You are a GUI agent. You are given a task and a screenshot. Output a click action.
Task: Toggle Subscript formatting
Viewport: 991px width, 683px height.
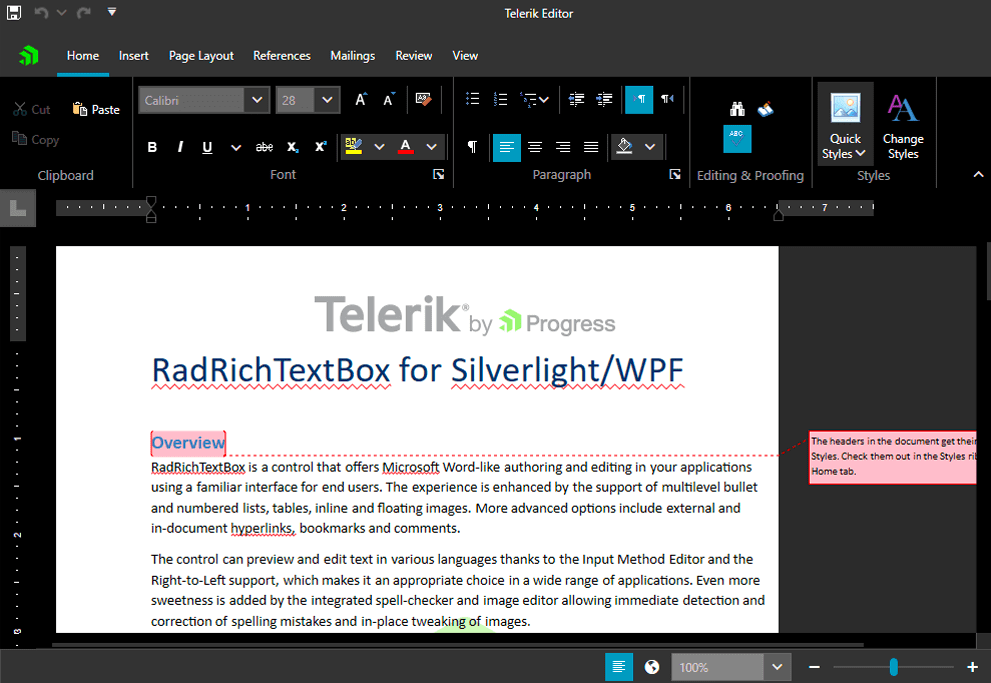(x=293, y=147)
